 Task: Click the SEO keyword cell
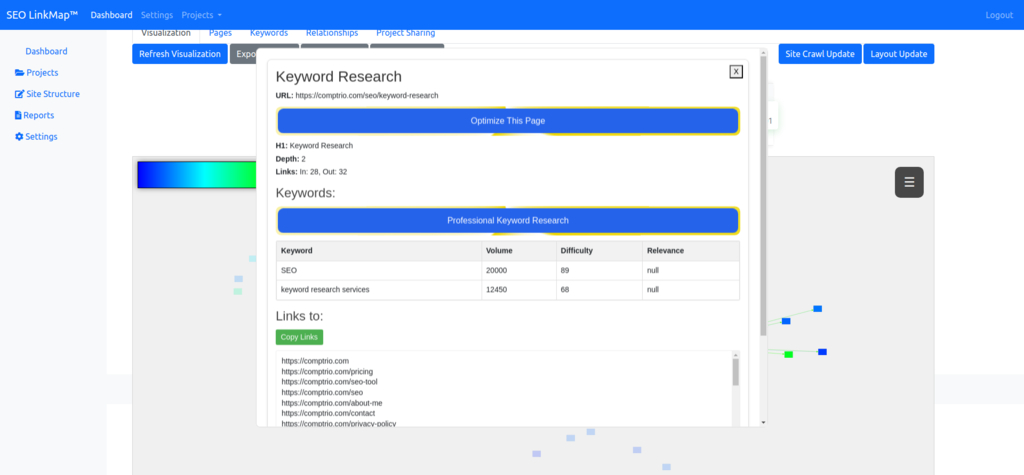coord(379,270)
